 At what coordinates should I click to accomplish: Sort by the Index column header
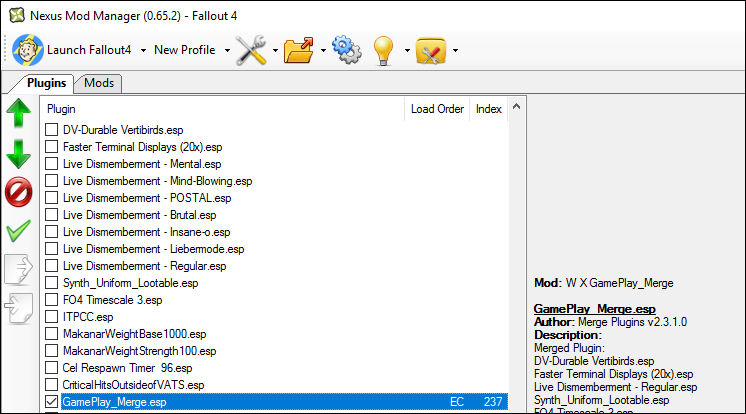point(489,109)
